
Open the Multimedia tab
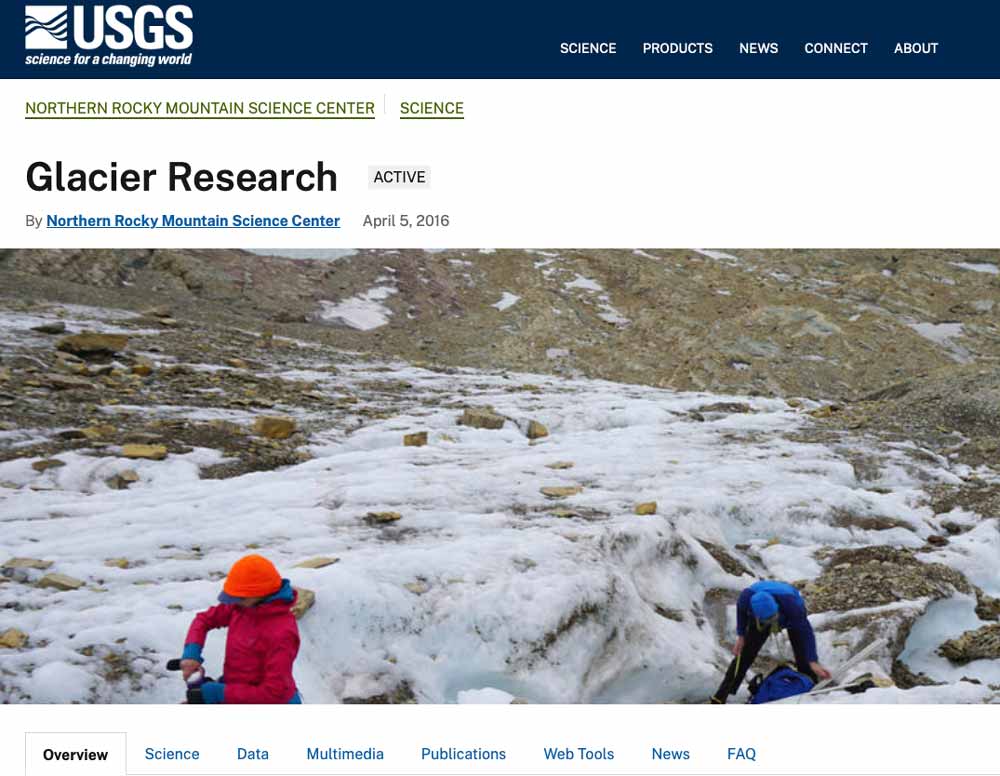point(345,754)
